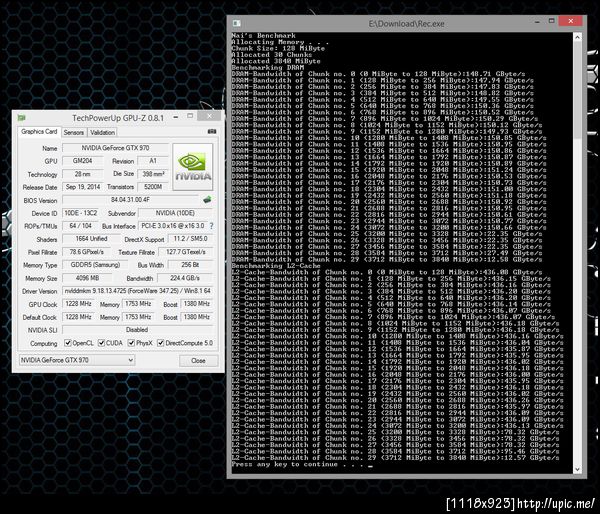This screenshot has width=600, height=514.
Task: Maximize the GPU-Z window
Action: pos(190,116)
